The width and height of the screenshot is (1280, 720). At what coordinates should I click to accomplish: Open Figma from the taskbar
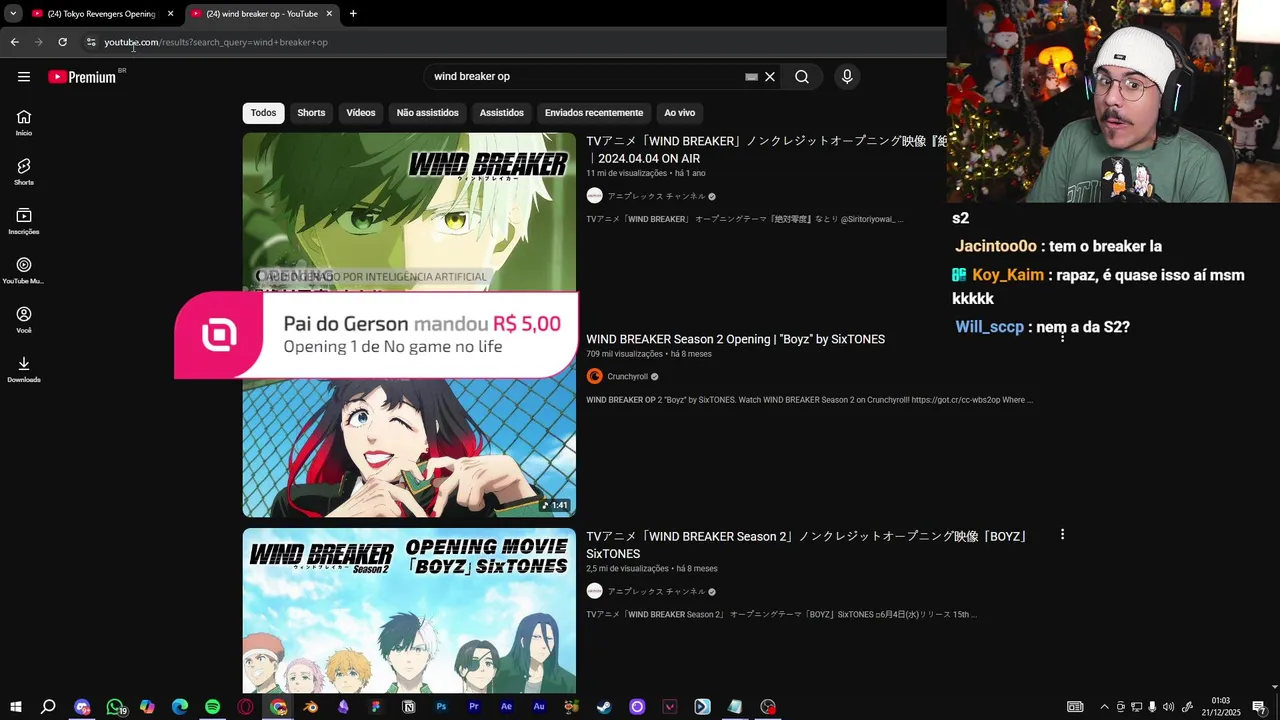[376, 707]
